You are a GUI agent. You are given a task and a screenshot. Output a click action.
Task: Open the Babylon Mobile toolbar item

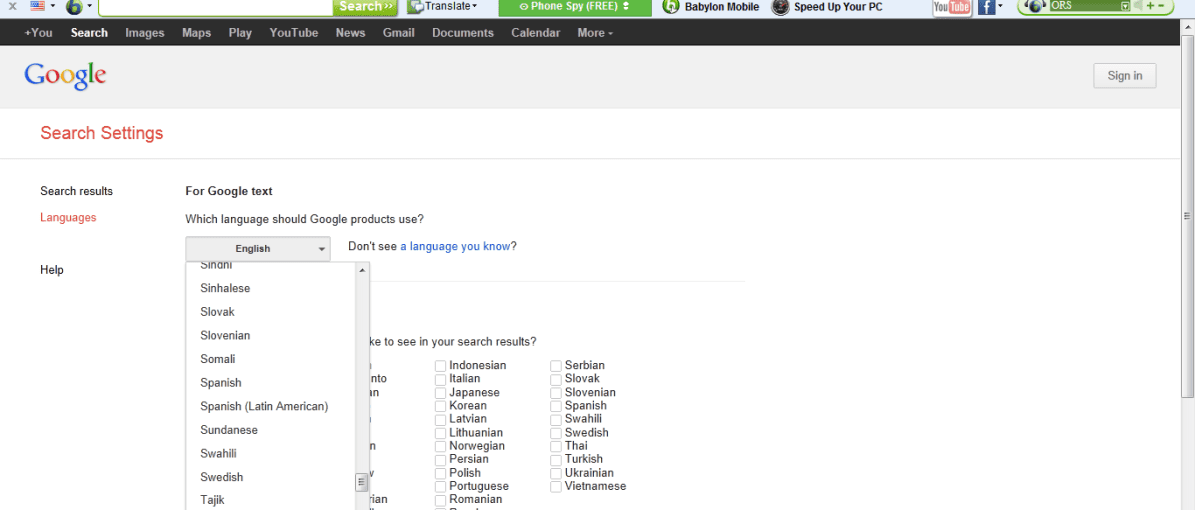tap(711, 7)
